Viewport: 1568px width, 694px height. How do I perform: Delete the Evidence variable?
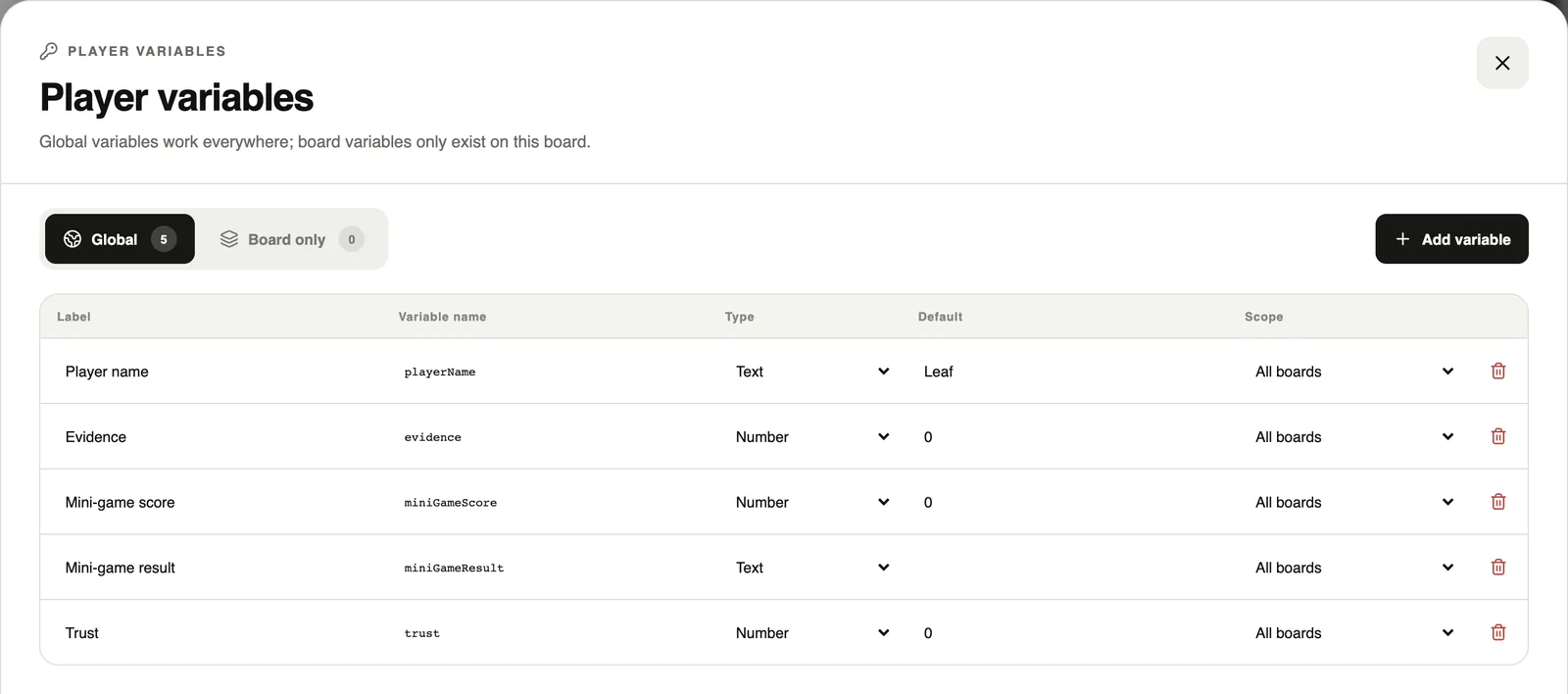point(1497,437)
